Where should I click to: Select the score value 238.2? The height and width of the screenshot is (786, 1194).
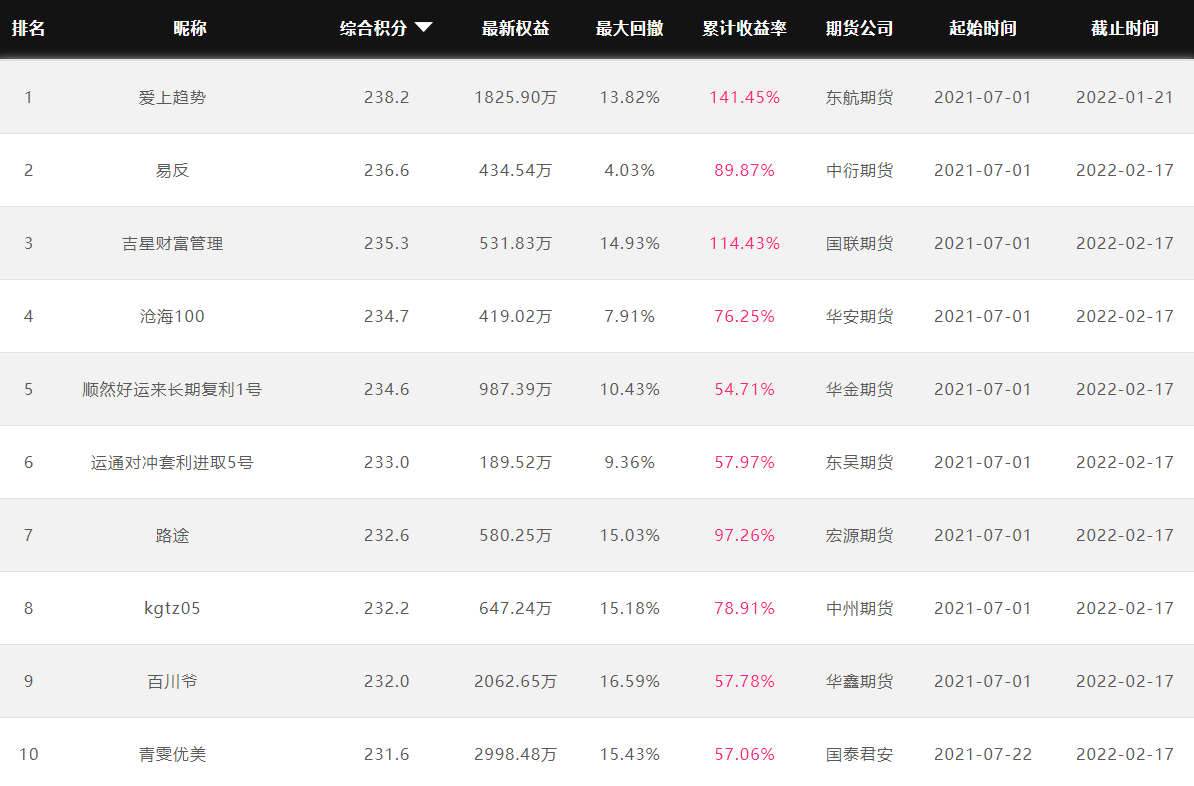[x=386, y=97]
